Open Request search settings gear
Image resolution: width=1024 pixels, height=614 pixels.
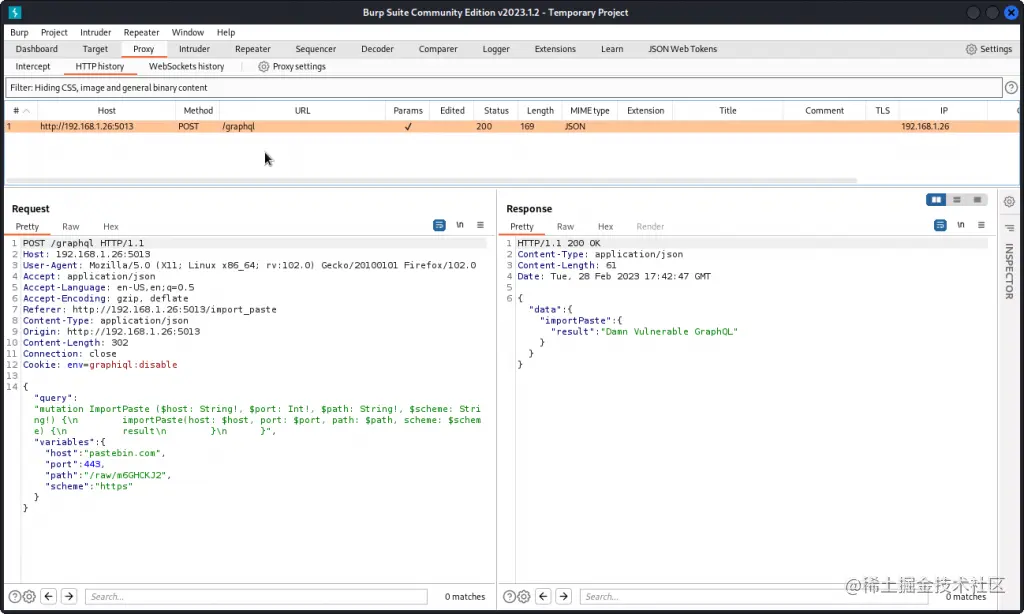(x=29, y=596)
